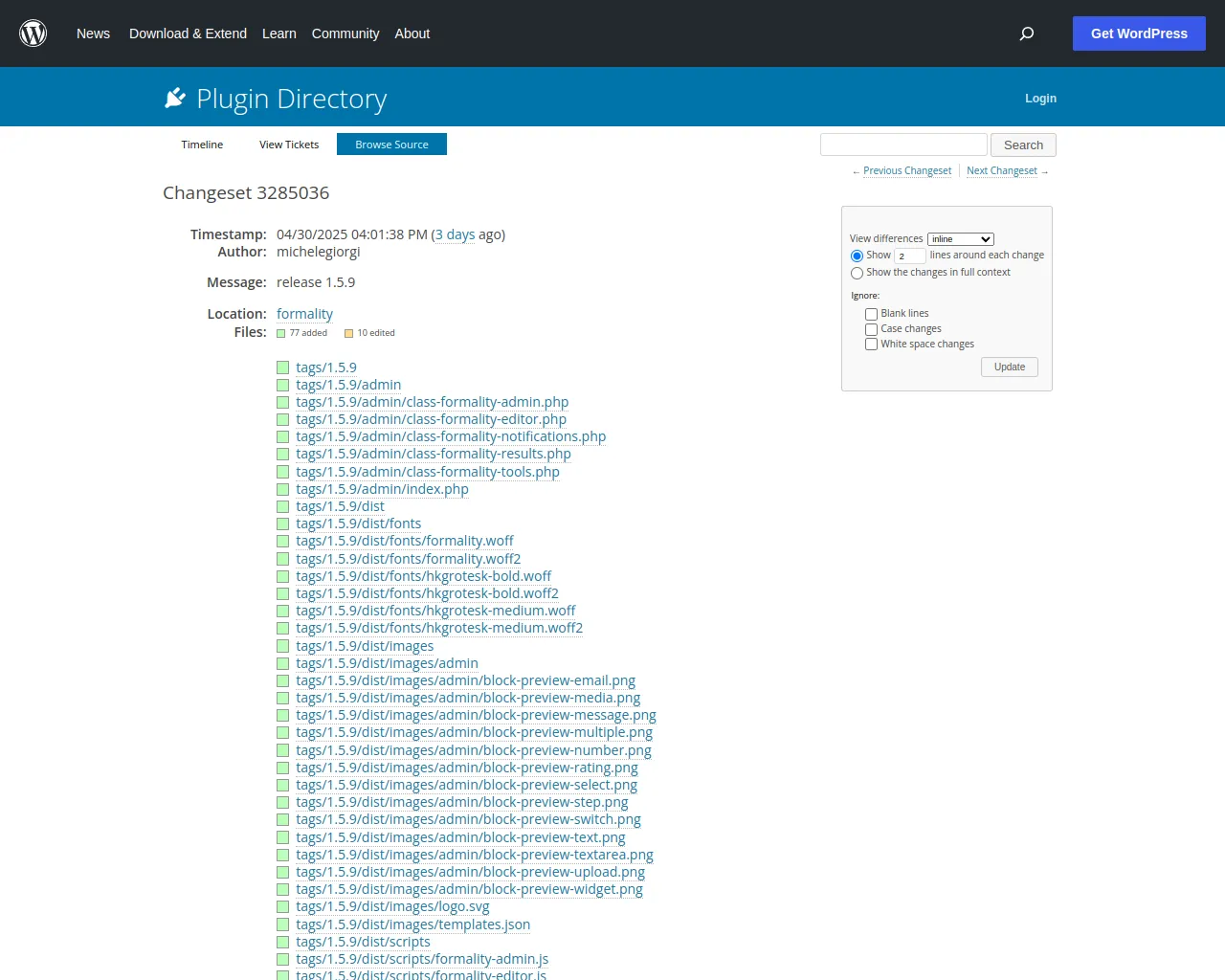Viewport: 1225px width, 980px height.
Task: Click the lines-of-context number field
Action: point(909,256)
